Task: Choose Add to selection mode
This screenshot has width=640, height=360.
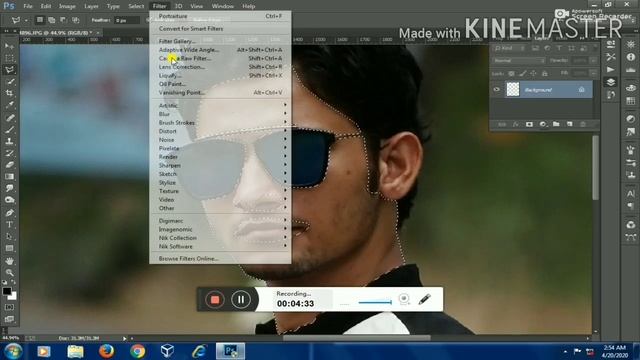Action: pyautogui.click(x=51, y=20)
